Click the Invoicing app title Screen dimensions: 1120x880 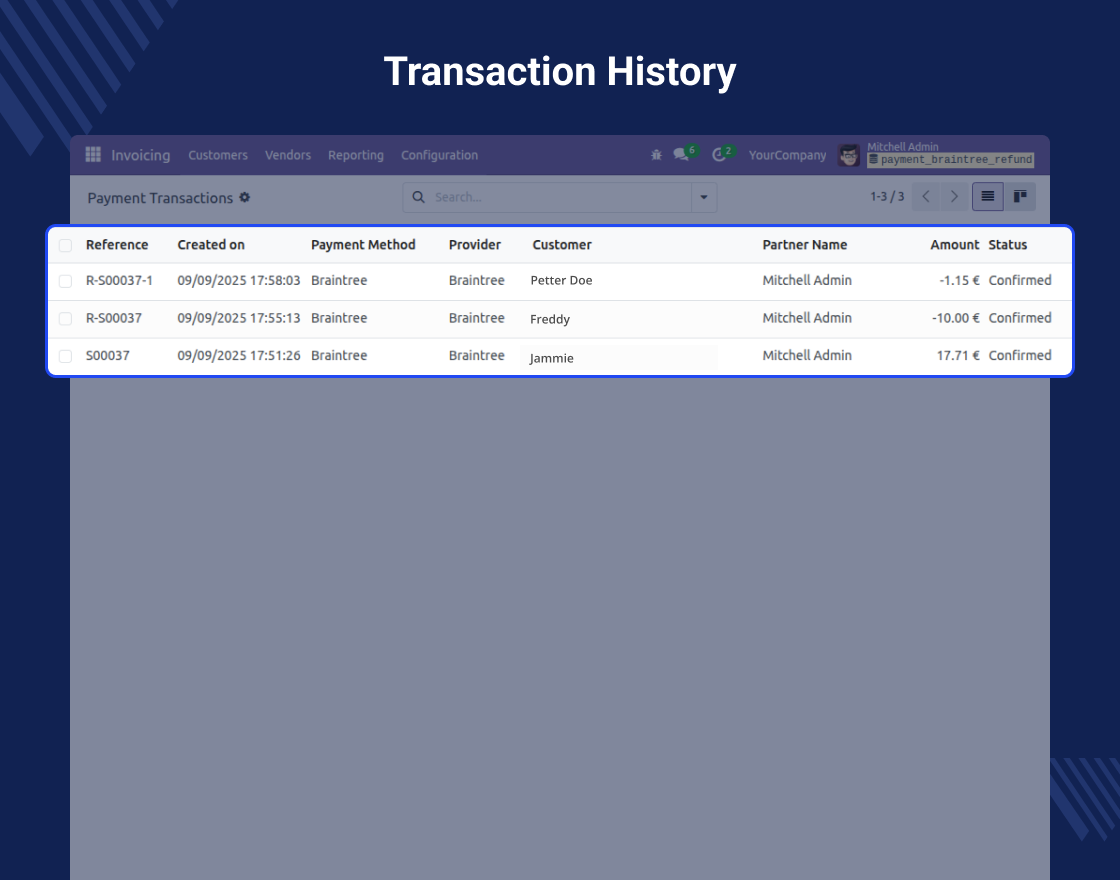coord(141,155)
